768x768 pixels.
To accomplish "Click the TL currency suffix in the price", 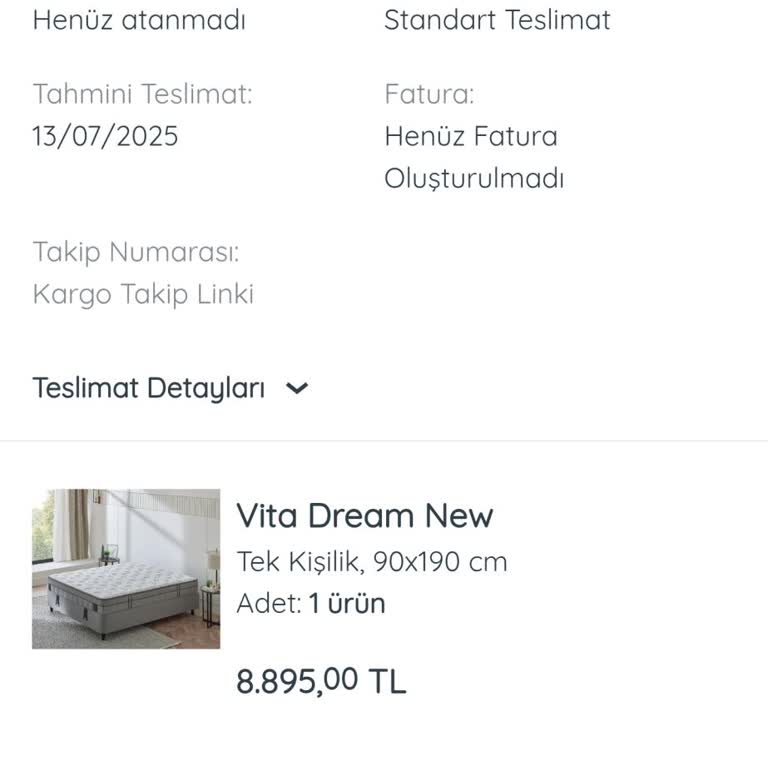I will tap(388, 682).
